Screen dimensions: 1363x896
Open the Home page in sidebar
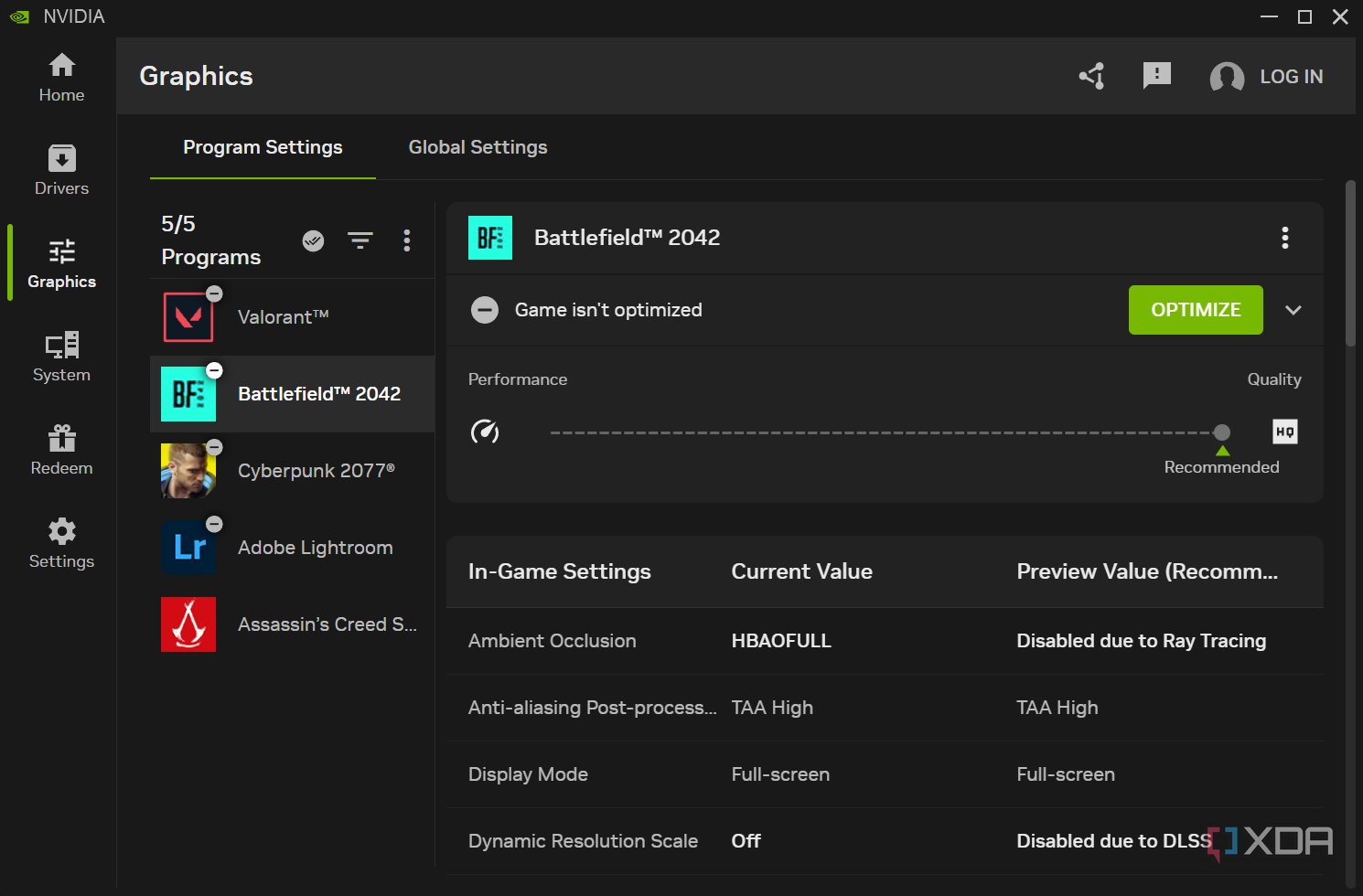coord(61,77)
